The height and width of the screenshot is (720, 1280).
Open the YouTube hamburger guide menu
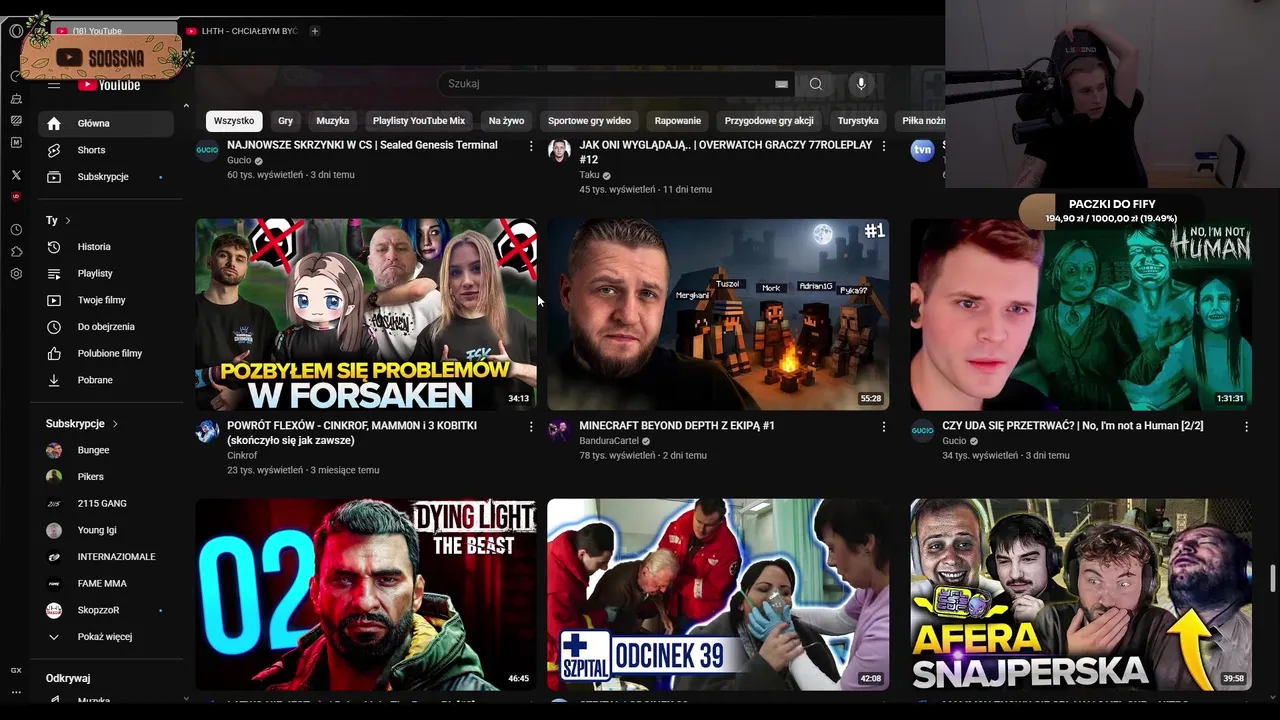tap(54, 85)
